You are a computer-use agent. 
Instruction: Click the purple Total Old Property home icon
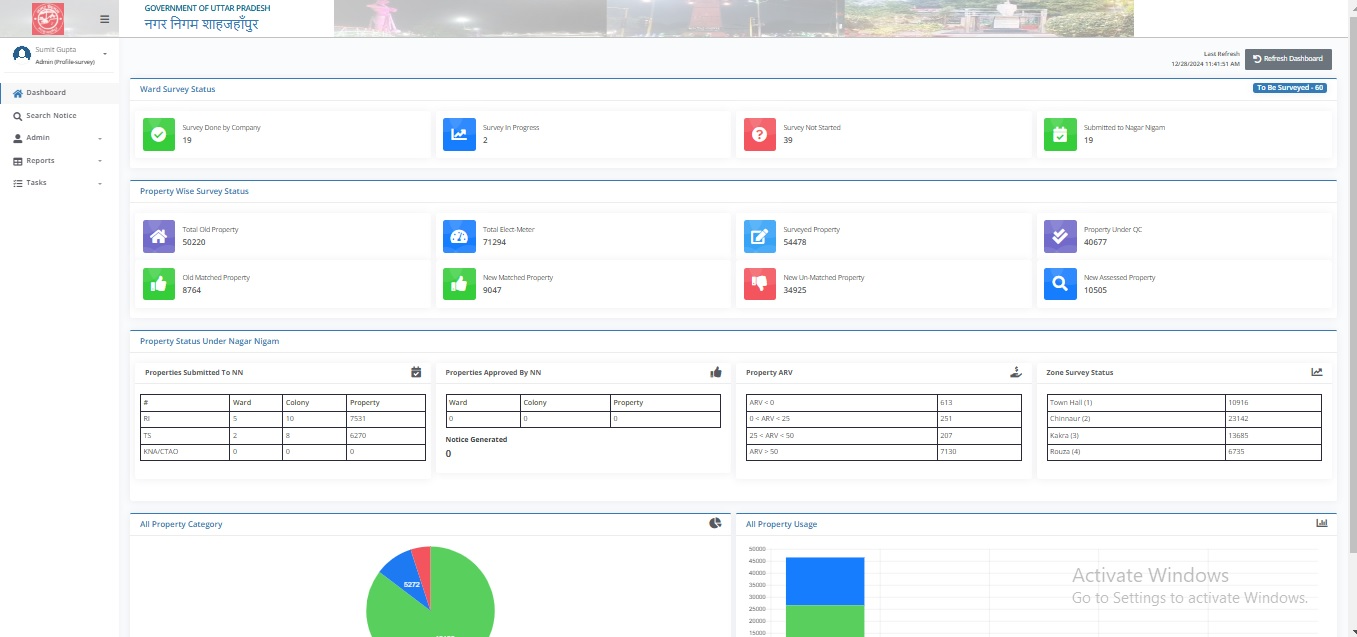(x=158, y=237)
